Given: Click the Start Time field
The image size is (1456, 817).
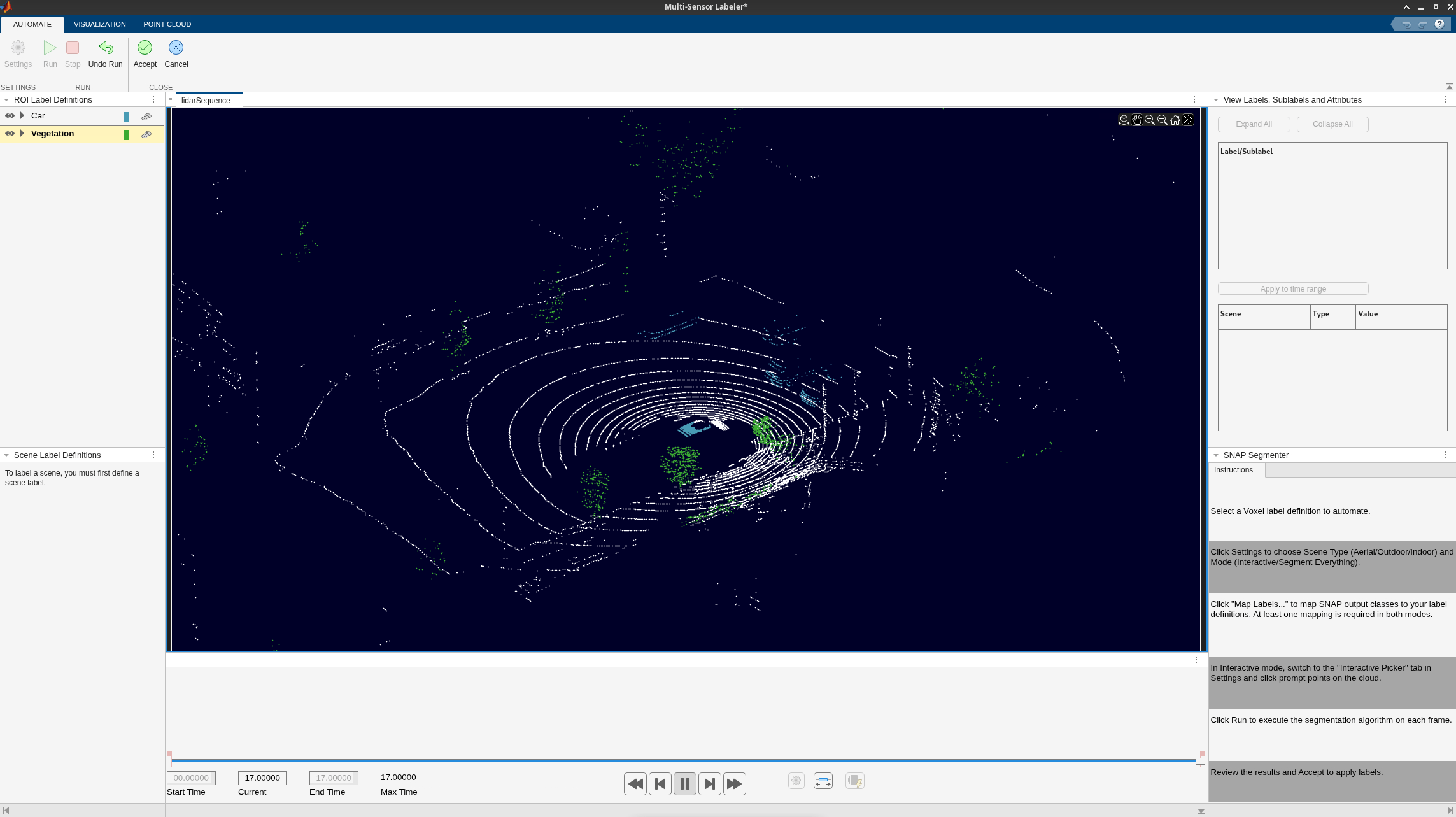Looking at the screenshot, I should pyautogui.click(x=191, y=778).
